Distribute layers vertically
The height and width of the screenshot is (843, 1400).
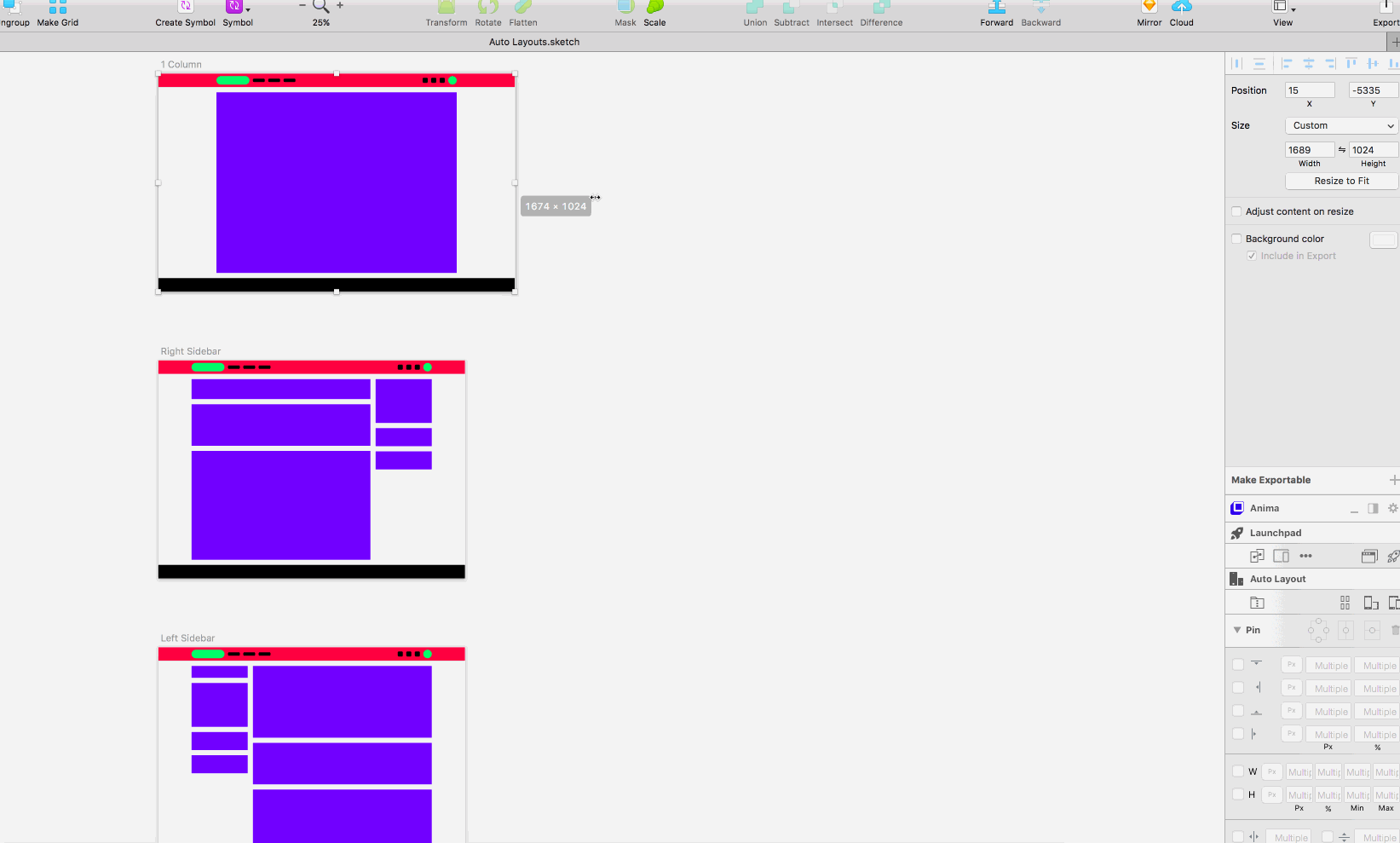click(1259, 63)
